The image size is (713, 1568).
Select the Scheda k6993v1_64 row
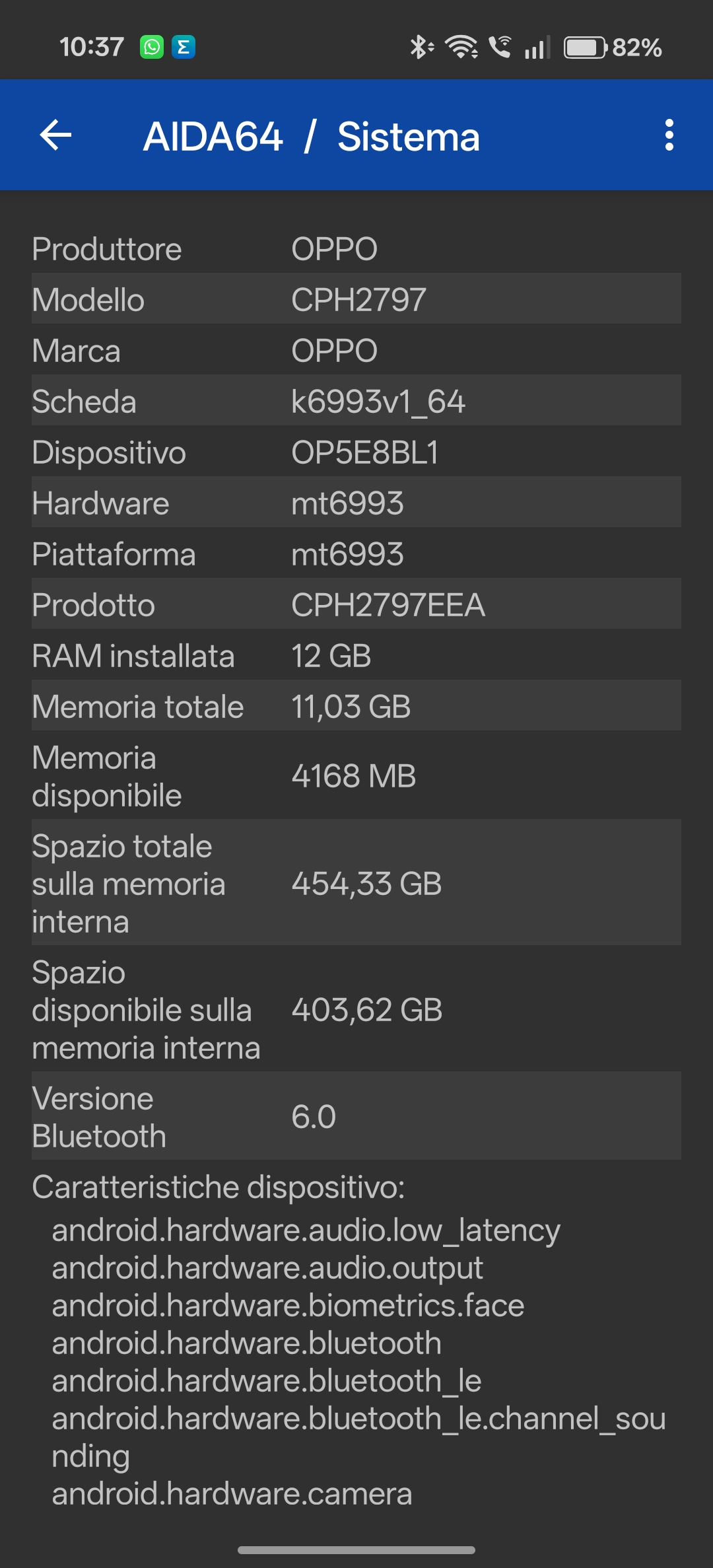(356, 401)
